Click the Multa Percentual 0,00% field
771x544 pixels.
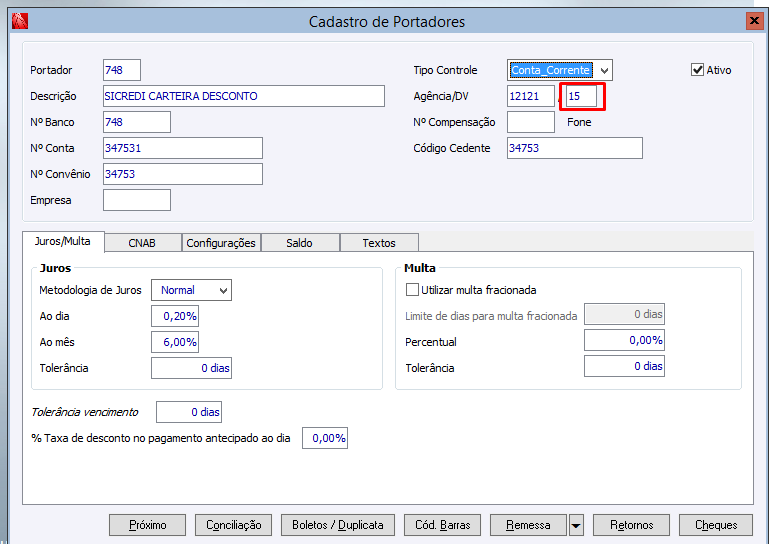[624, 340]
